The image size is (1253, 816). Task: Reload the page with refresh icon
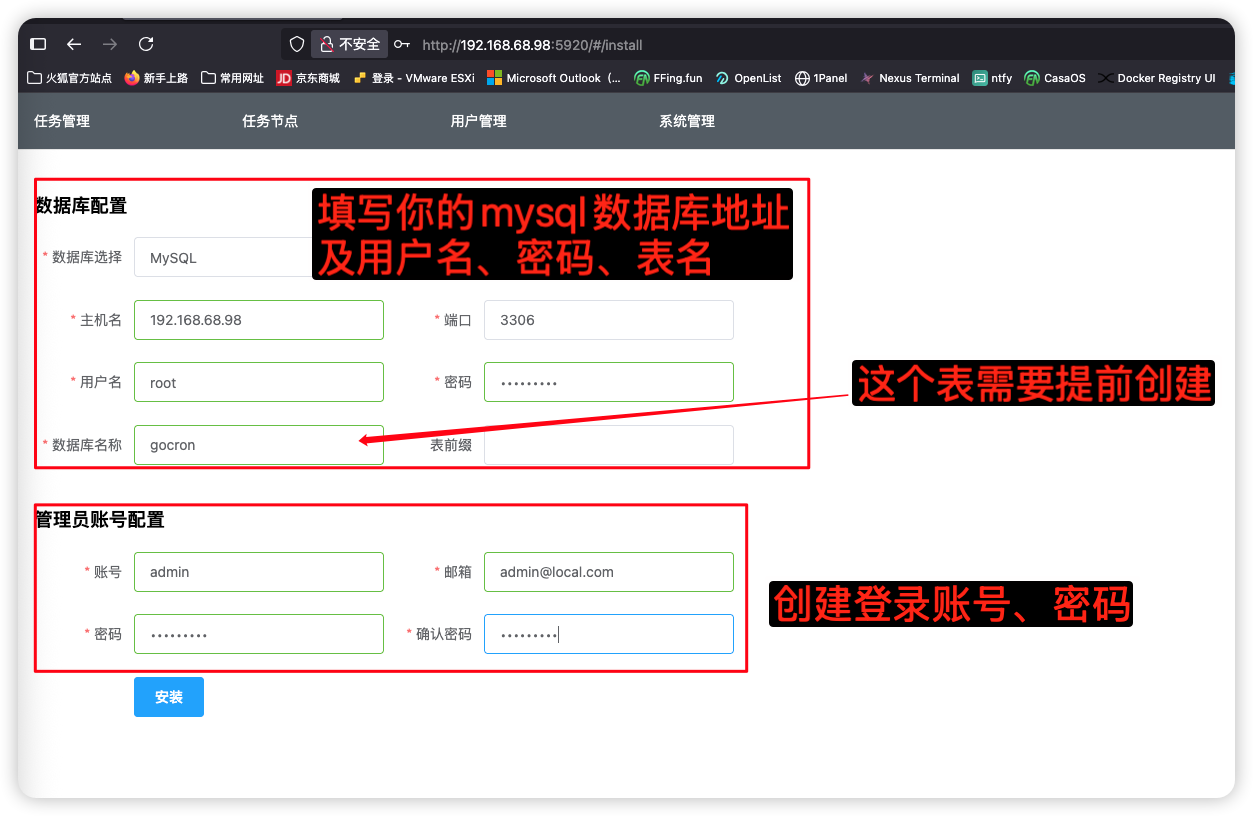tap(146, 44)
